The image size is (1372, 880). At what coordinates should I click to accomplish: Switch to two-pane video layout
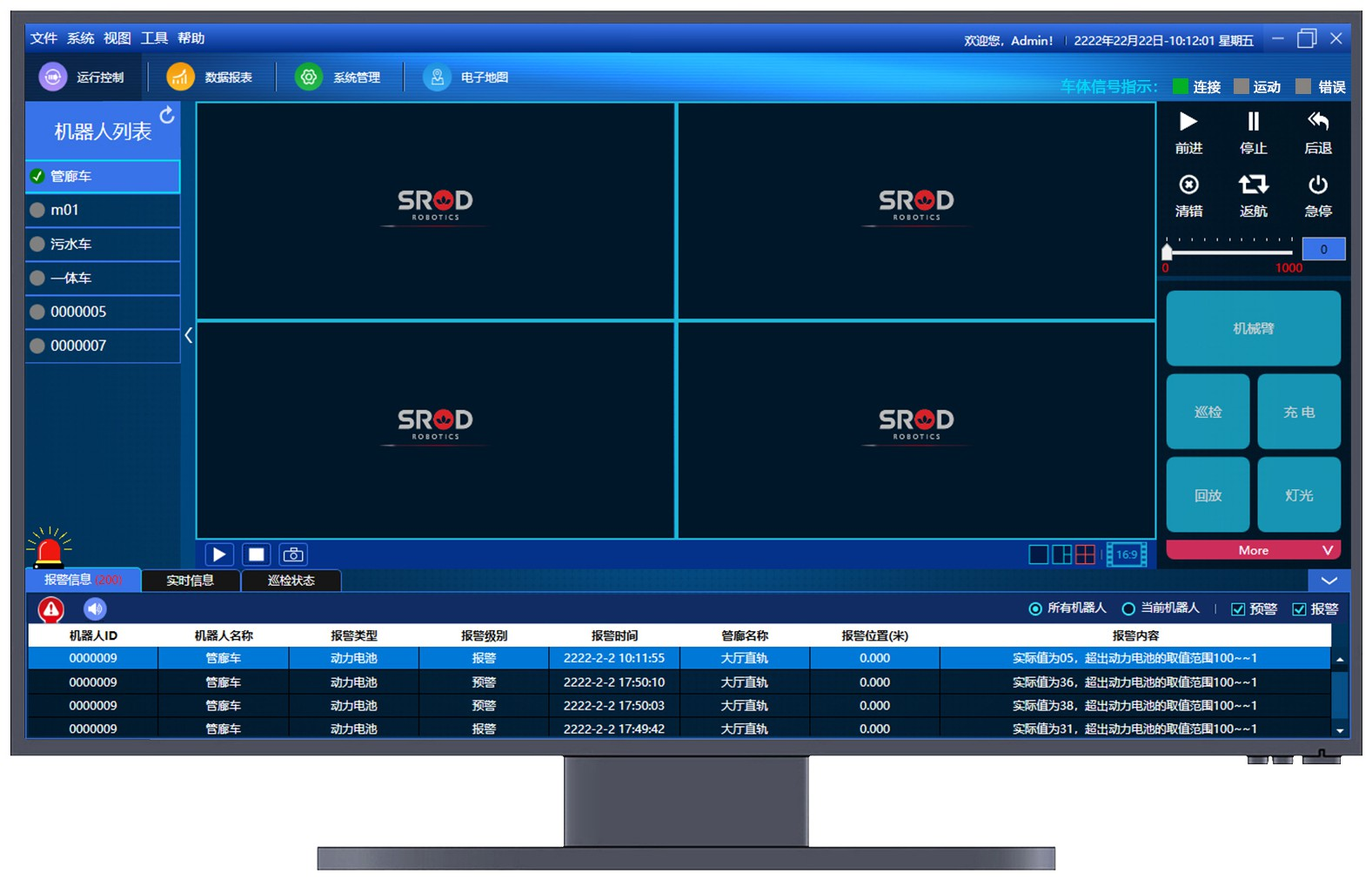(1061, 554)
